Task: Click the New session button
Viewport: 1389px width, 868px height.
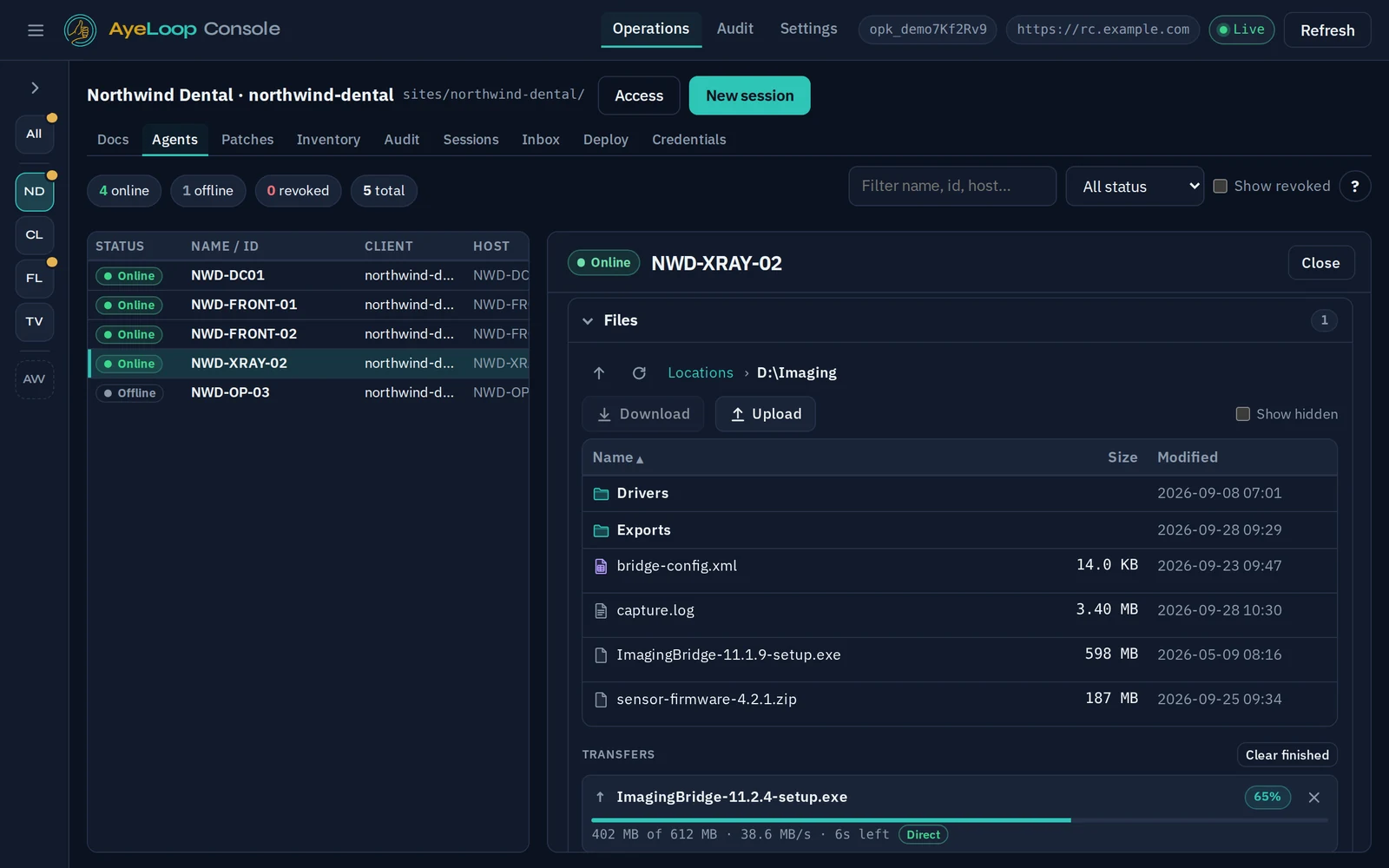Action: pyautogui.click(x=749, y=95)
